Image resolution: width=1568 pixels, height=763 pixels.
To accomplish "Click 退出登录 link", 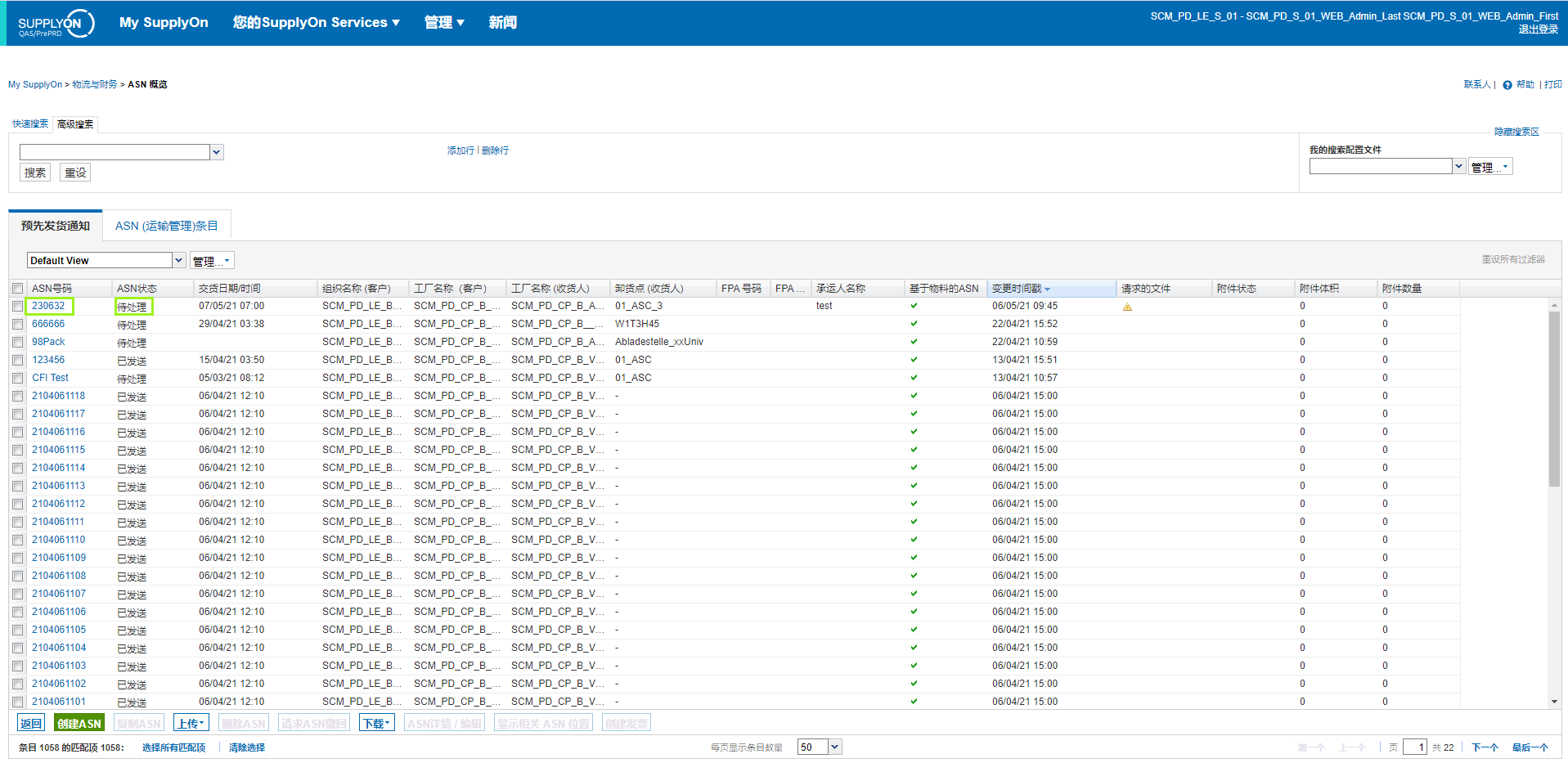I will tap(1538, 29).
